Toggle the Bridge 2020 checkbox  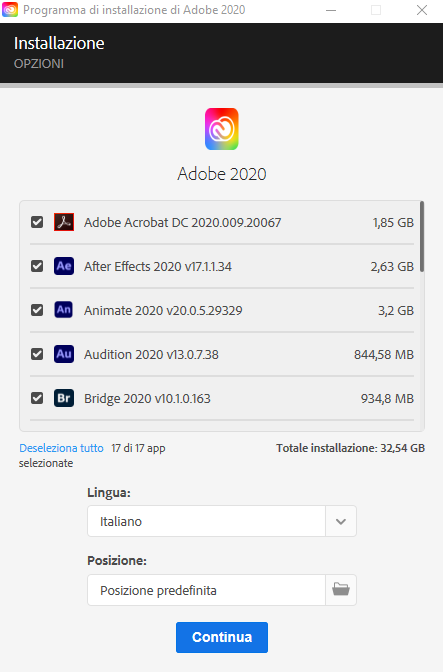point(37,398)
